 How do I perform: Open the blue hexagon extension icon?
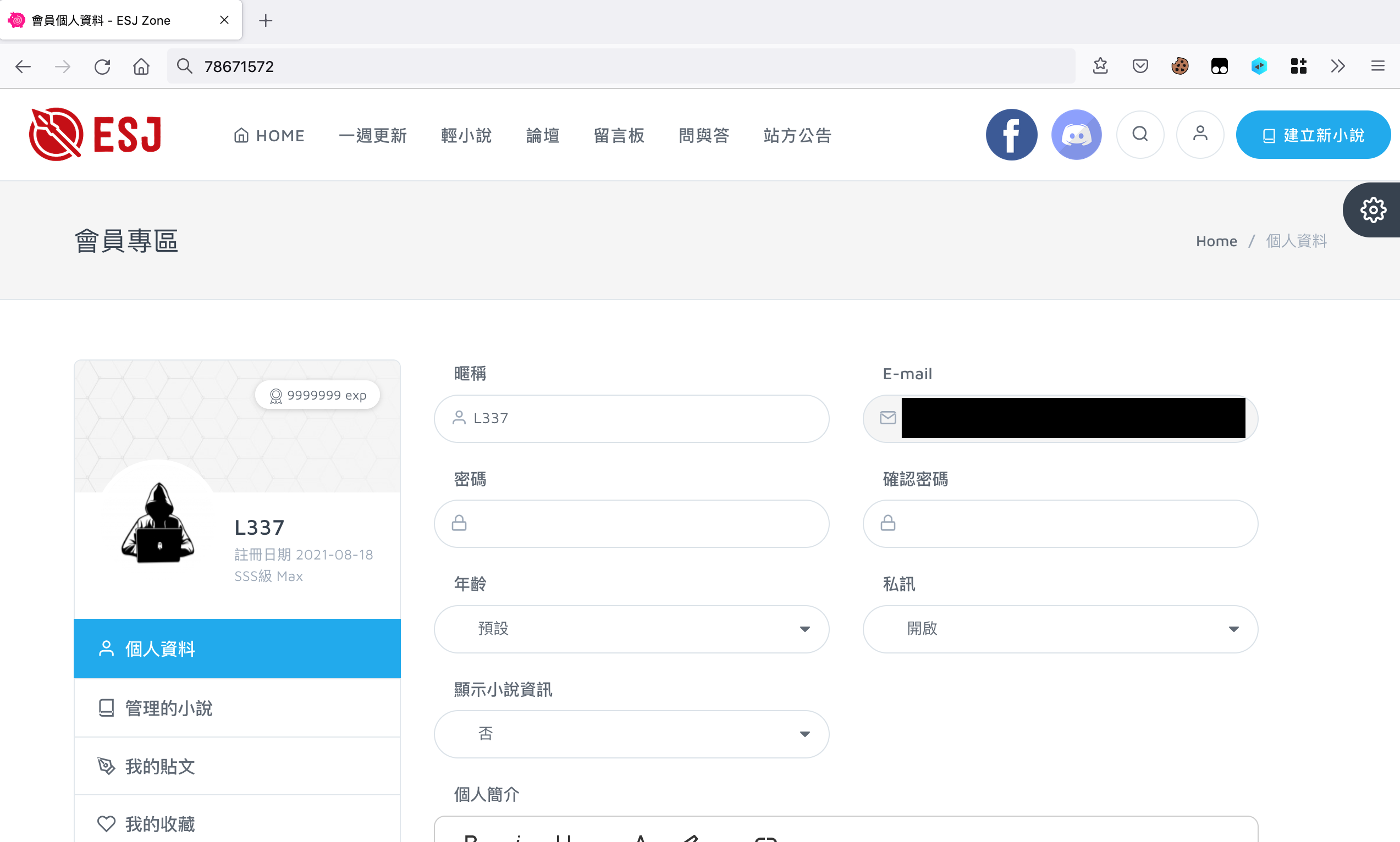(1259, 66)
